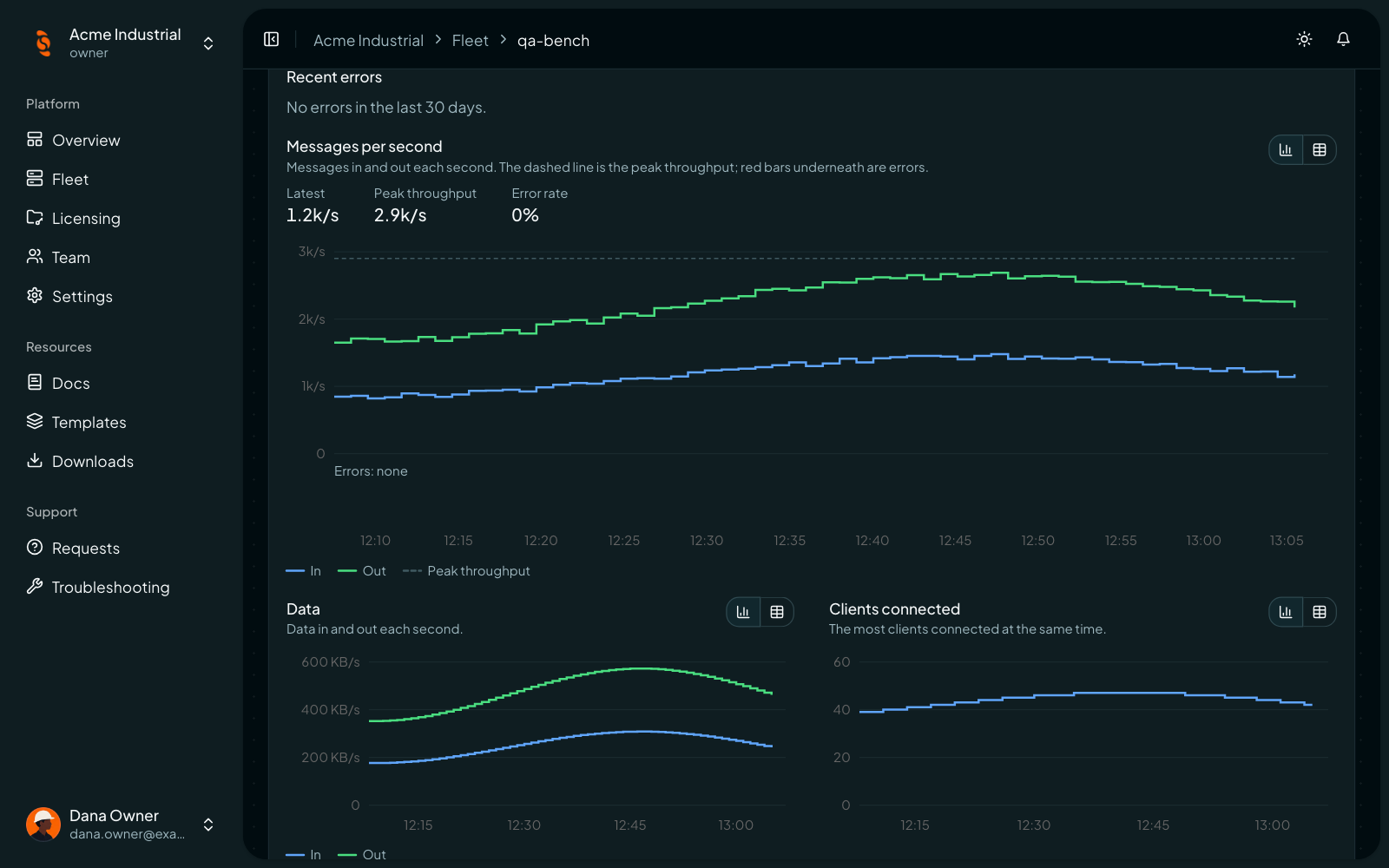Click the Requests help icon

tap(35, 548)
